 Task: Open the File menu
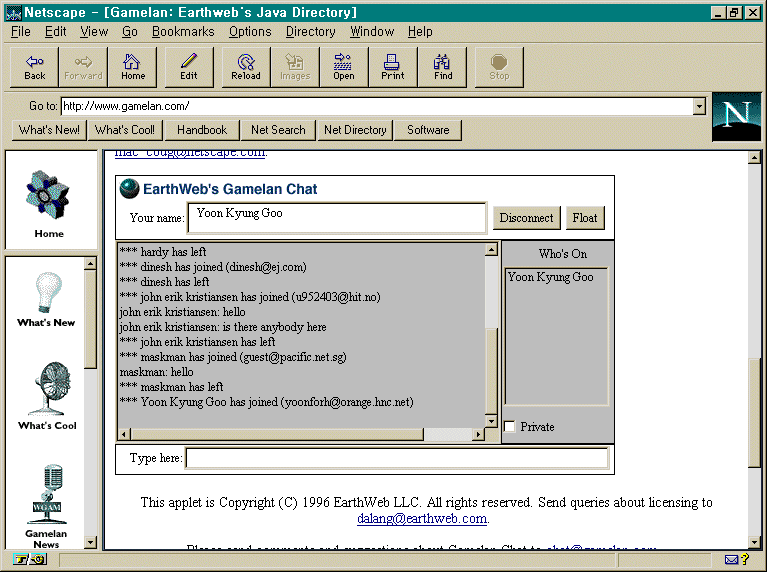tap(21, 32)
